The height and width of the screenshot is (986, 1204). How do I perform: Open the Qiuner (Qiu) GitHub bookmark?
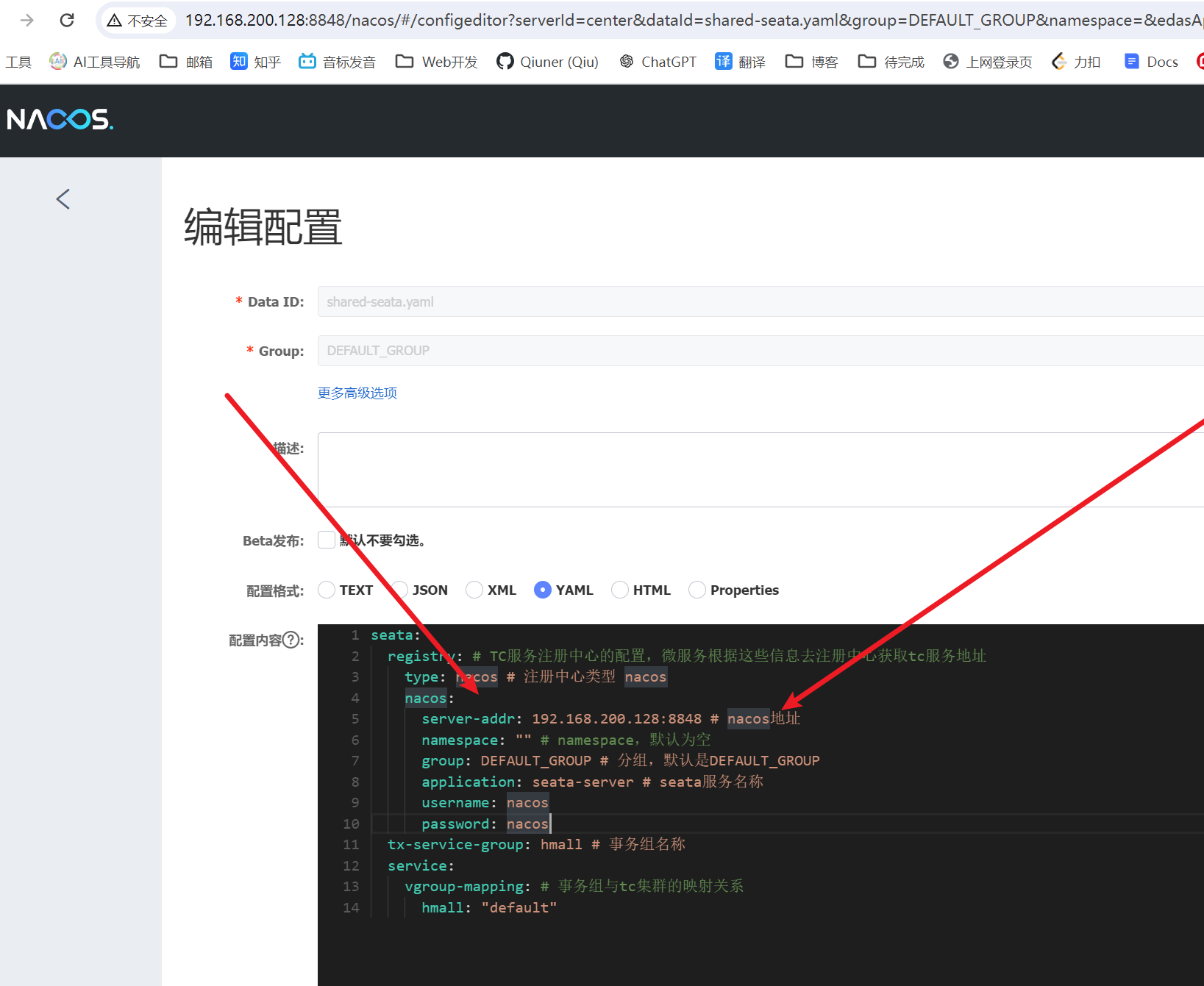[x=547, y=62]
